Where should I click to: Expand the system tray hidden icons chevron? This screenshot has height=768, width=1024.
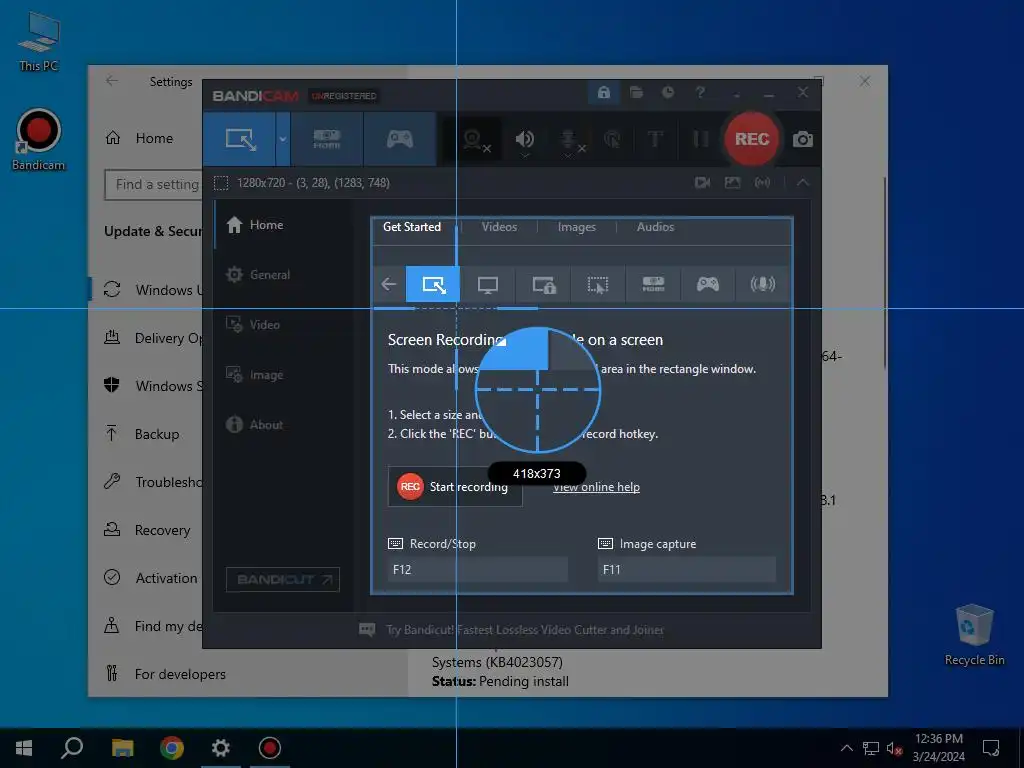coord(846,748)
